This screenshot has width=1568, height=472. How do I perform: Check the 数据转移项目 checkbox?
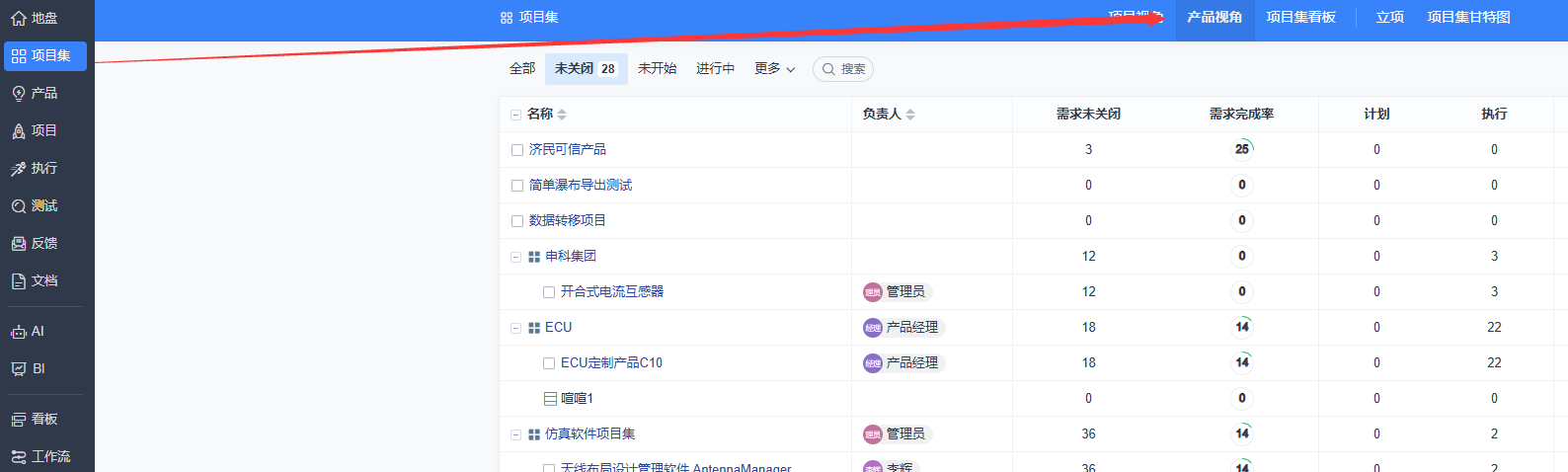coord(517,221)
